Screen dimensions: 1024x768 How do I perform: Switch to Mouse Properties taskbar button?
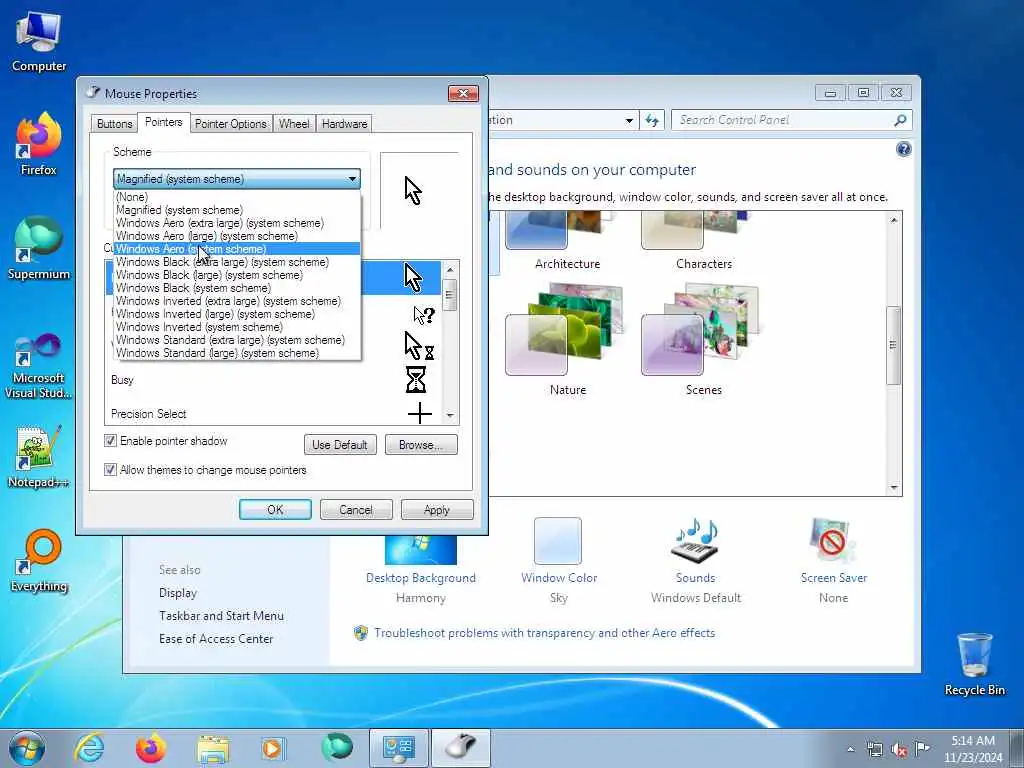pyautogui.click(x=460, y=748)
